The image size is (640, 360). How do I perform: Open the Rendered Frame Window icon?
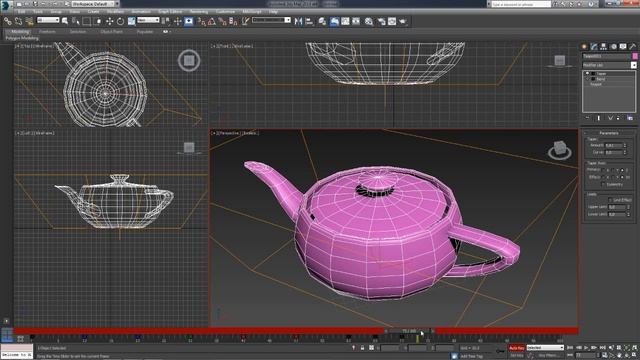point(392,21)
